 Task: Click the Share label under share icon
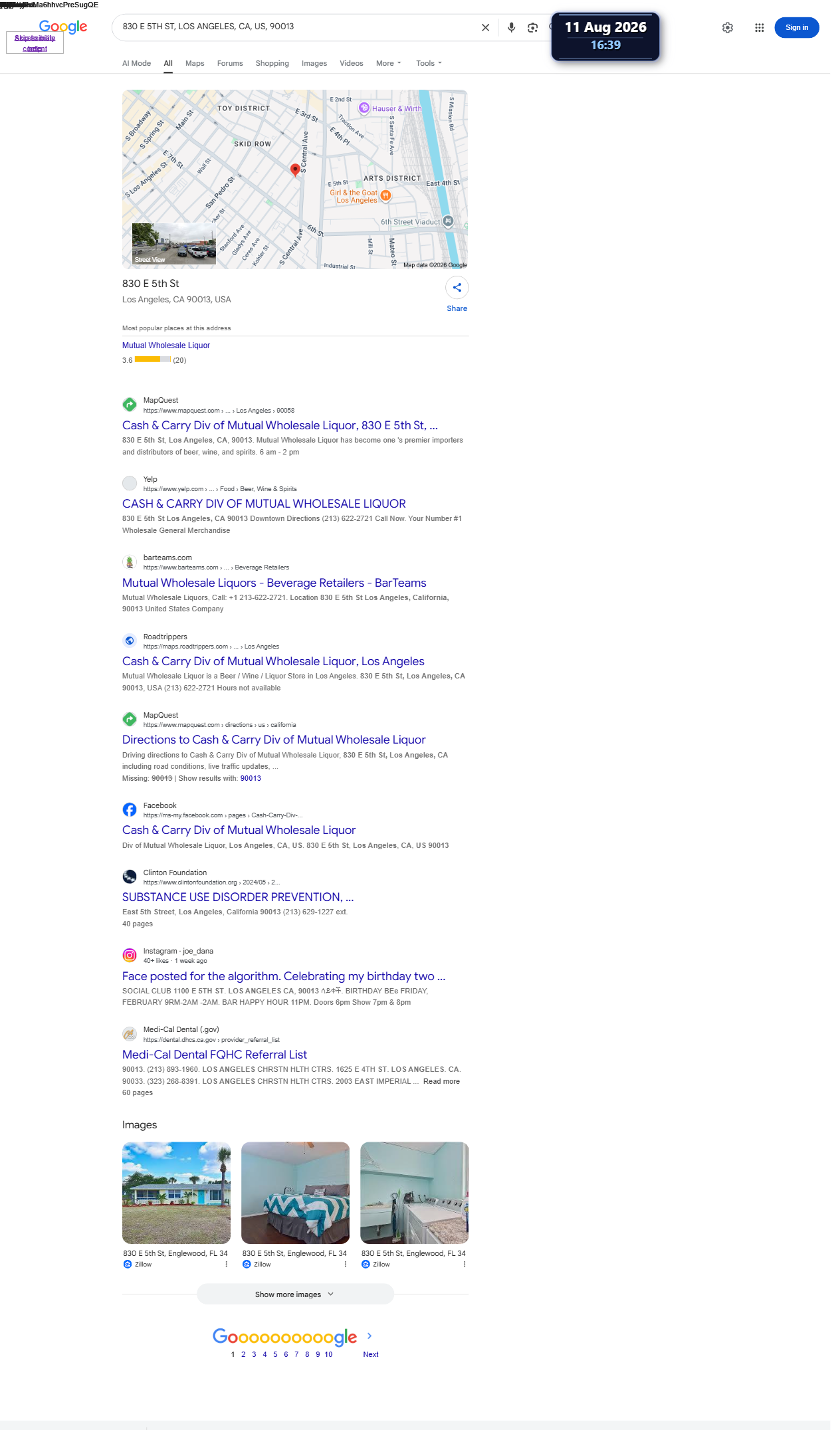coord(457,308)
